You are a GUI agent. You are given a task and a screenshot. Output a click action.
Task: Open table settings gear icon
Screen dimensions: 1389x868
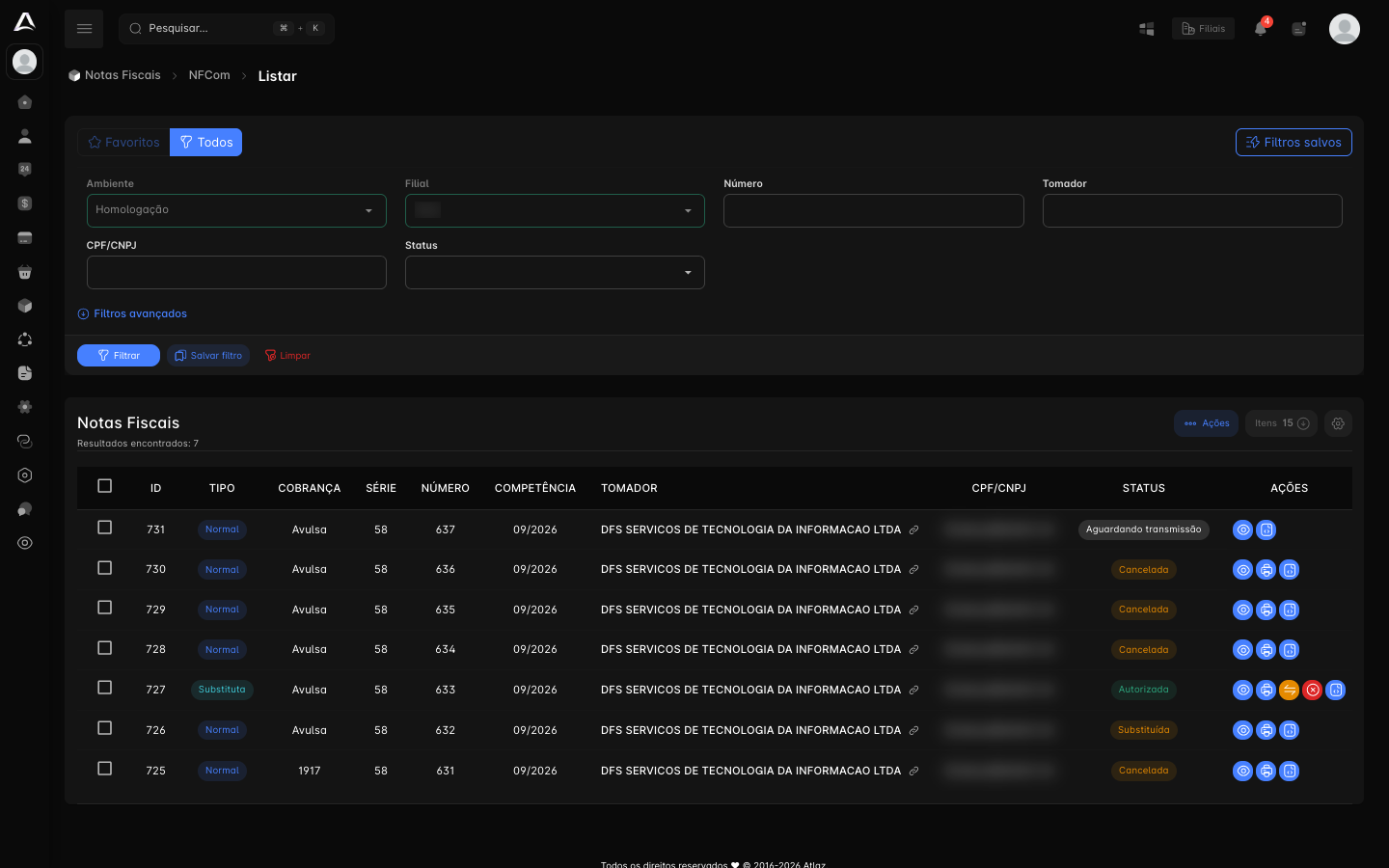[x=1338, y=423]
